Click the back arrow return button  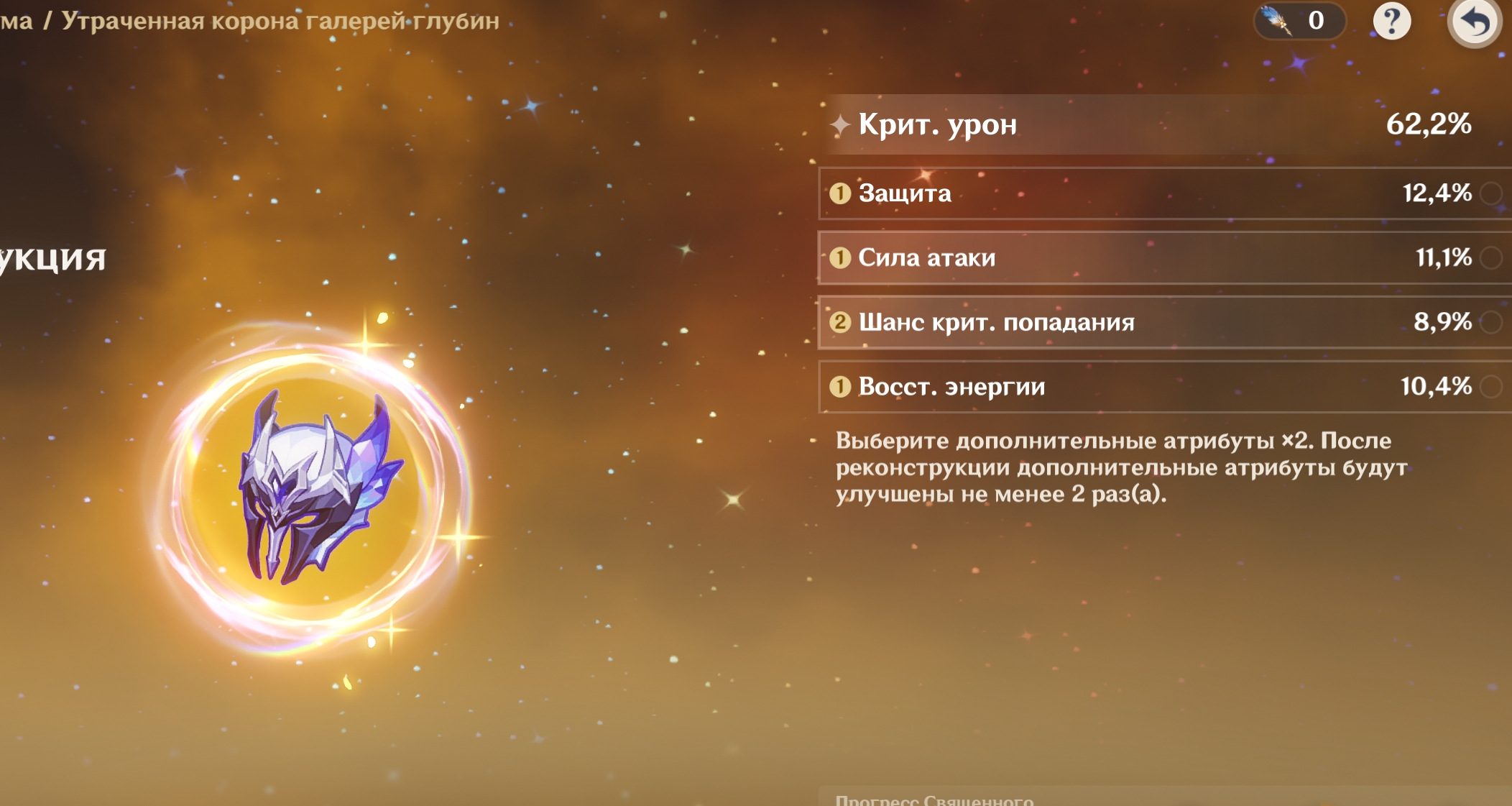(1474, 22)
